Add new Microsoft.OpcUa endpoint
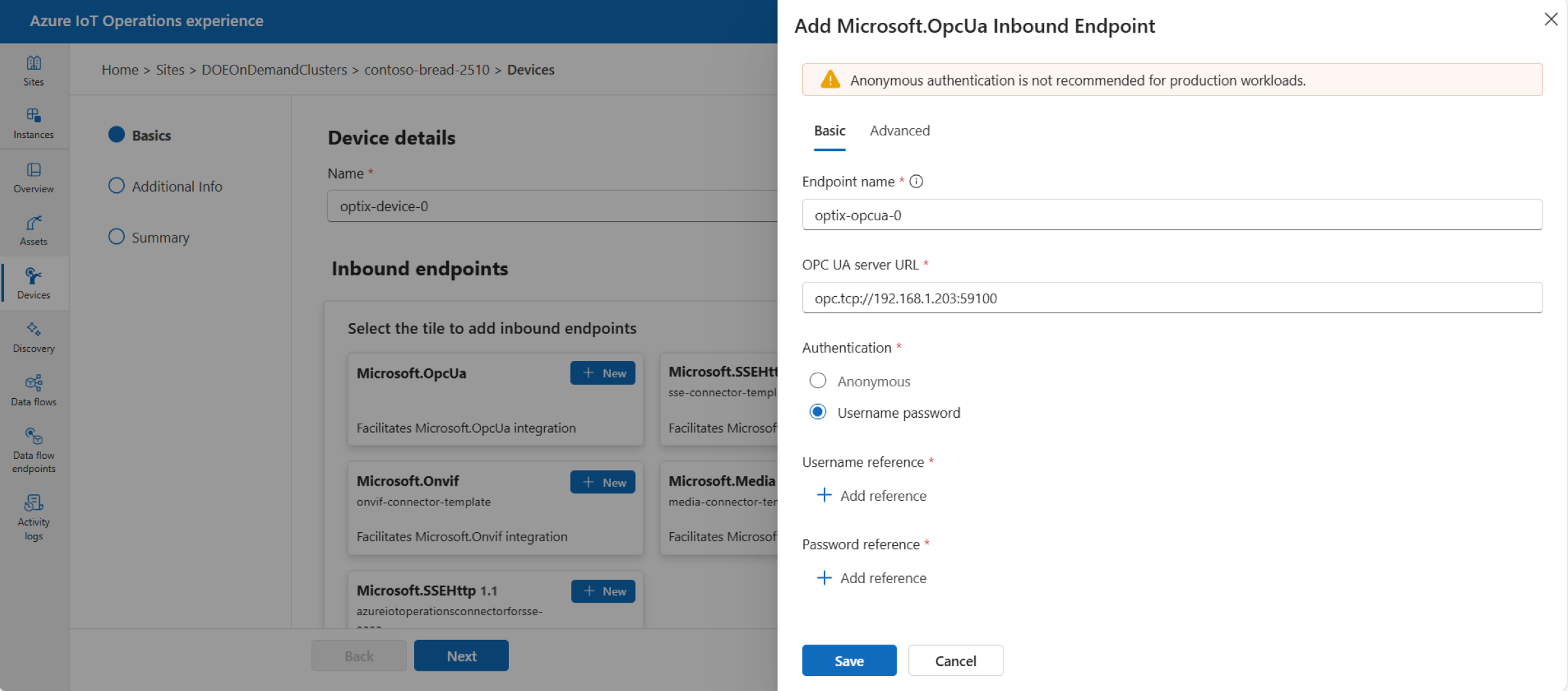 coord(602,373)
